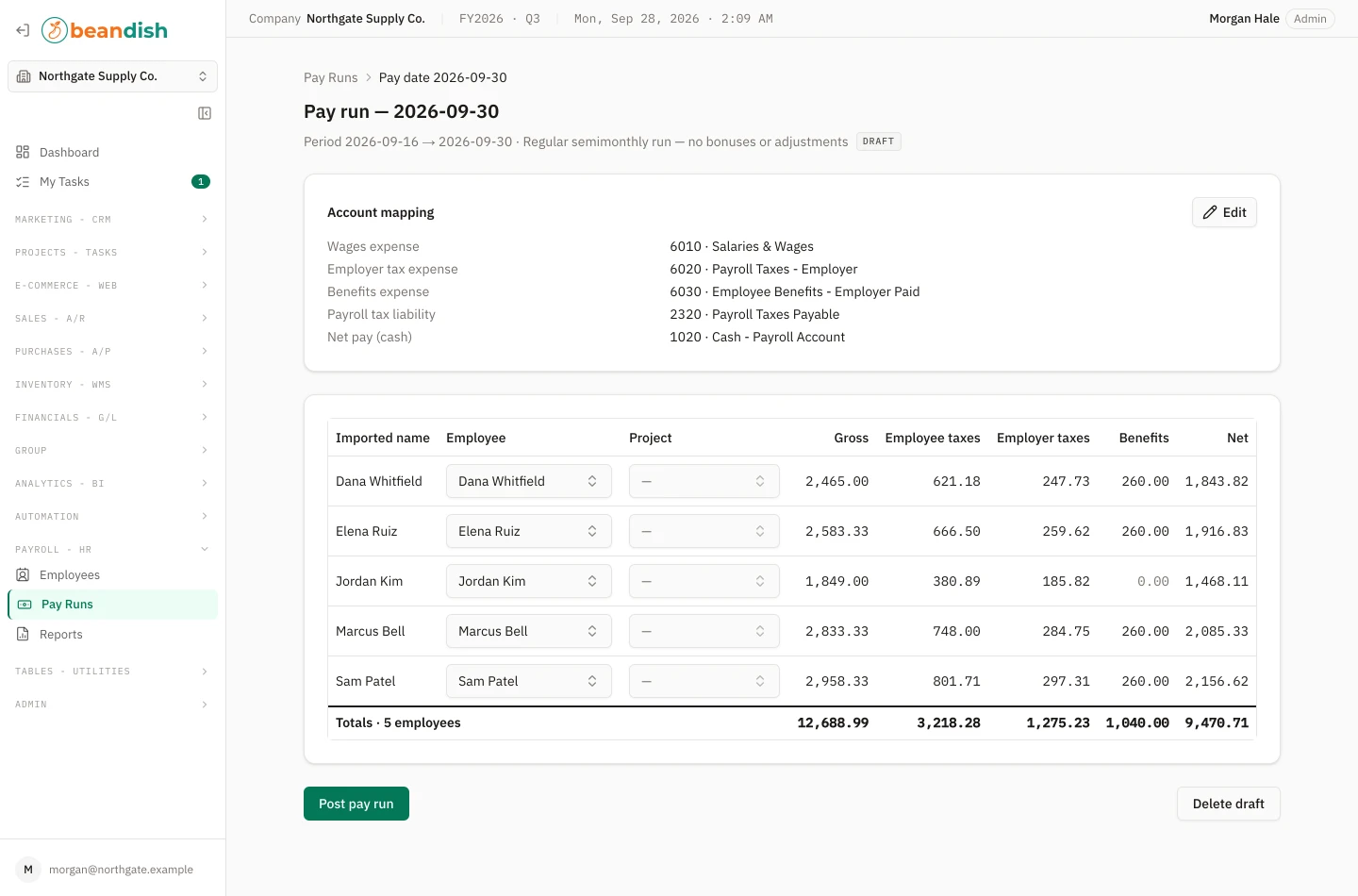Select Pay Runs in sidebar

tap(112, 605)
